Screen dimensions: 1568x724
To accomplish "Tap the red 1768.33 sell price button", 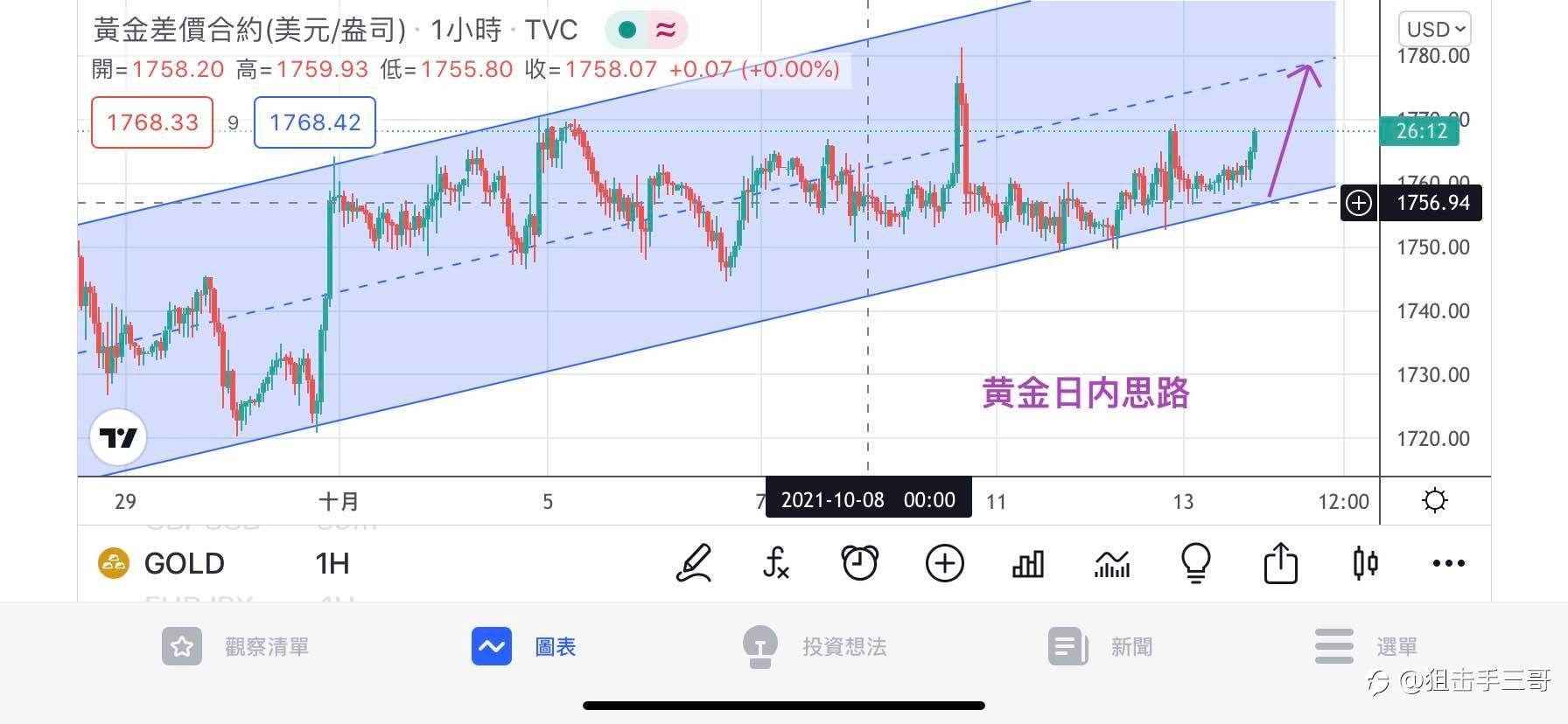I will (x=152, y=122).
